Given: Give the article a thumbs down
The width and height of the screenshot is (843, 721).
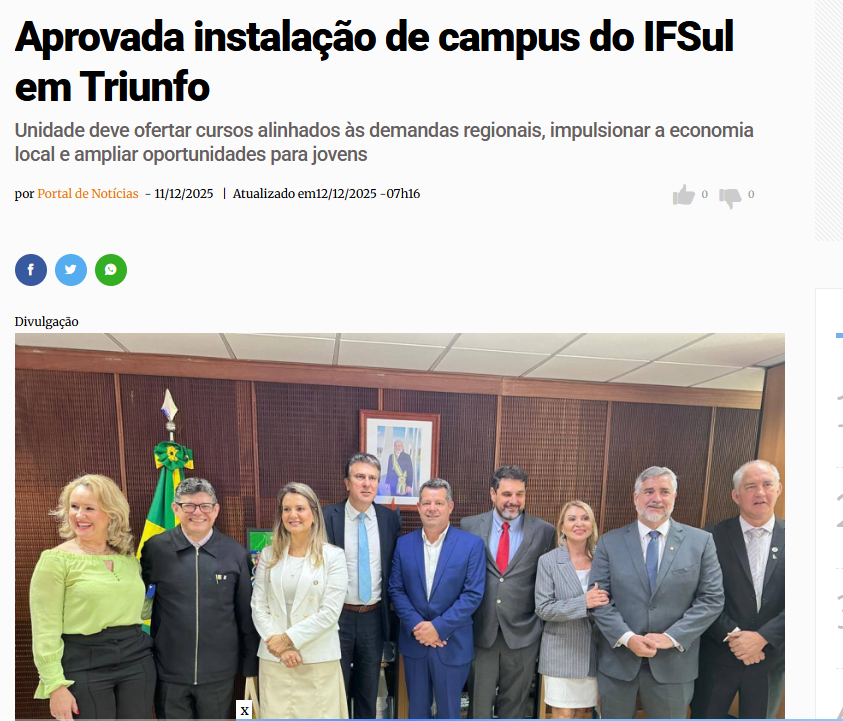Looking at the screenshot, I should click(730, 197).
